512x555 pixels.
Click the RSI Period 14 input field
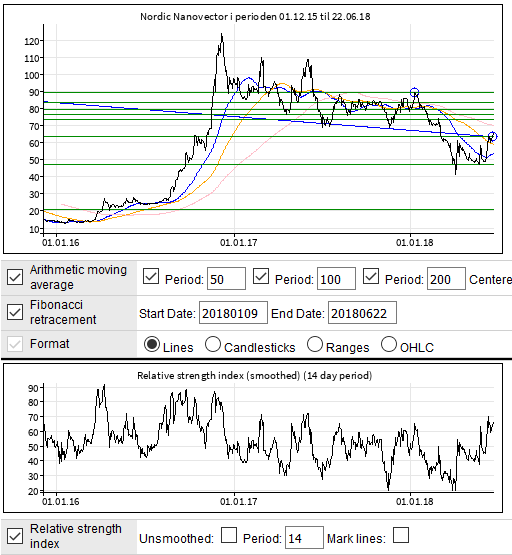pyautogui.click(x=304, y=538)
